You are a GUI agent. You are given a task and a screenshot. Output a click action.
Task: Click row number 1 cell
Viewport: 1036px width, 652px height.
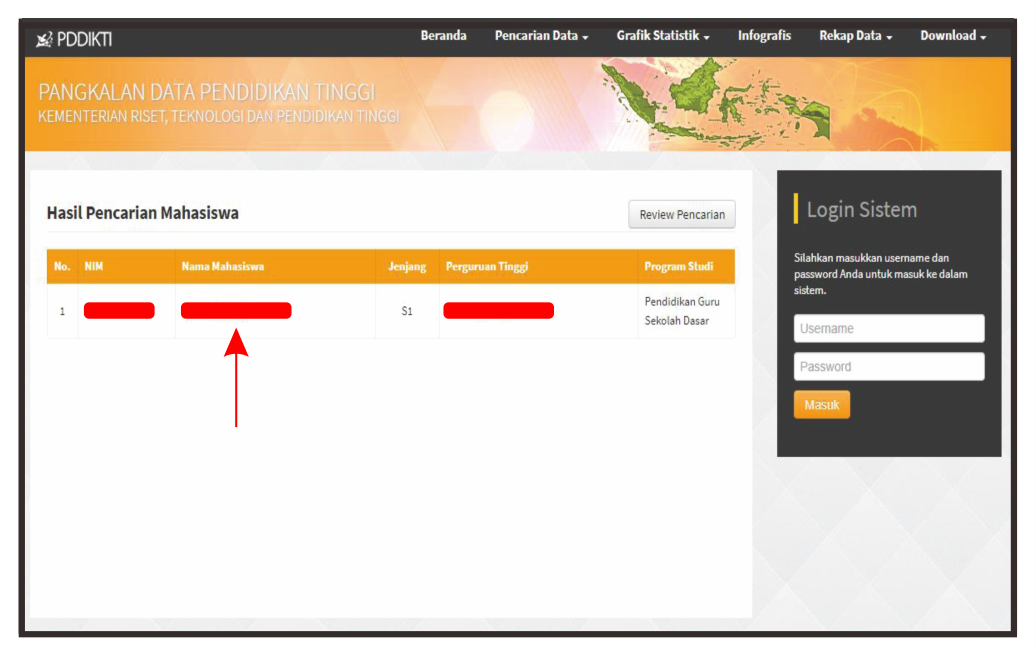62,311
